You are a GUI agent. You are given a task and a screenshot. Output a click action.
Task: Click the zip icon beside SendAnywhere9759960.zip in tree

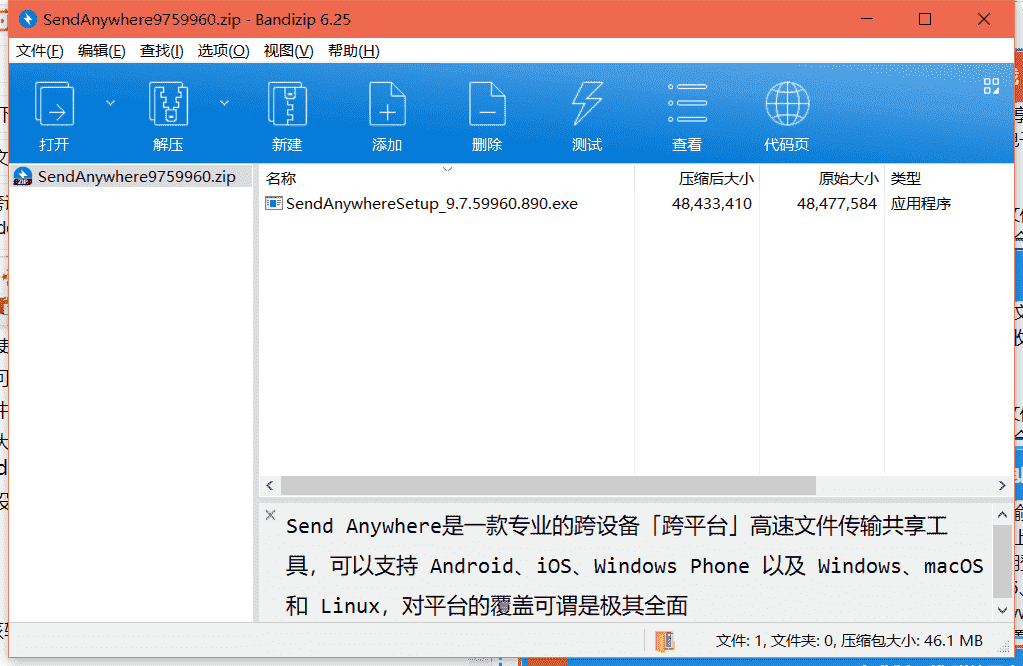point(23,177)
